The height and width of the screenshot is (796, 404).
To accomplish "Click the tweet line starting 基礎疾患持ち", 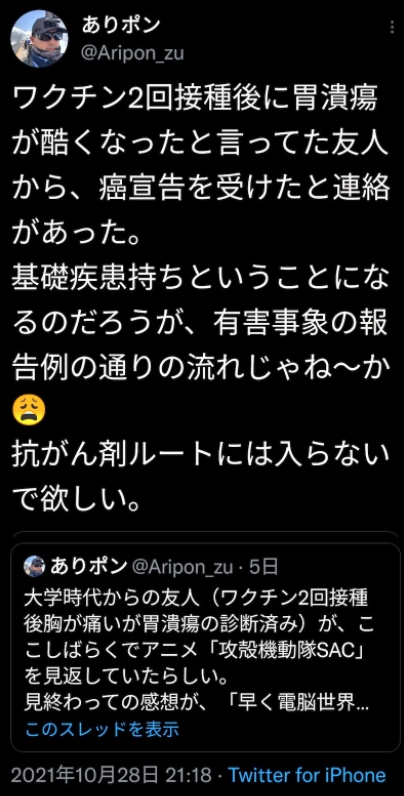I will [200, 278].
